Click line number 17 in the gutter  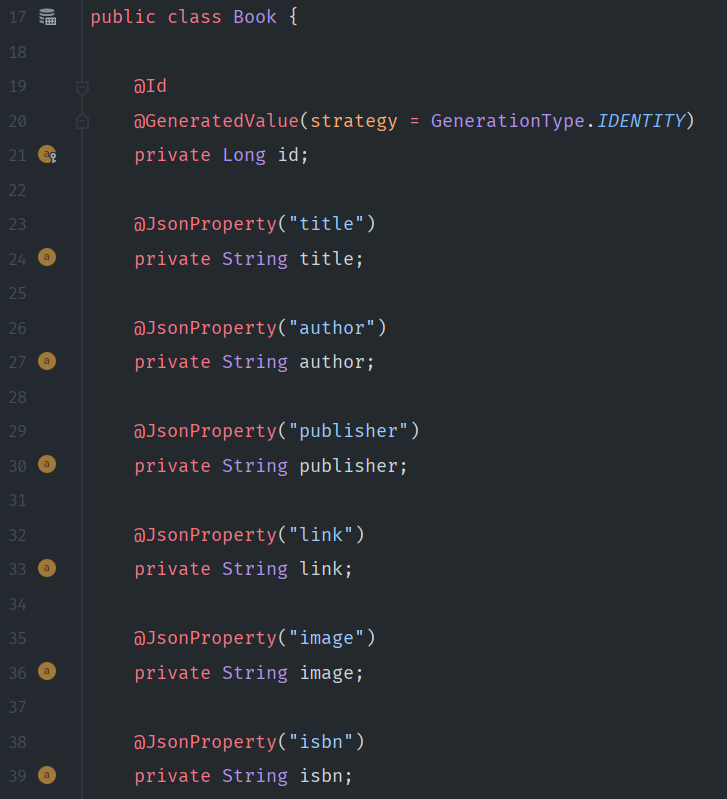point(17,17)
